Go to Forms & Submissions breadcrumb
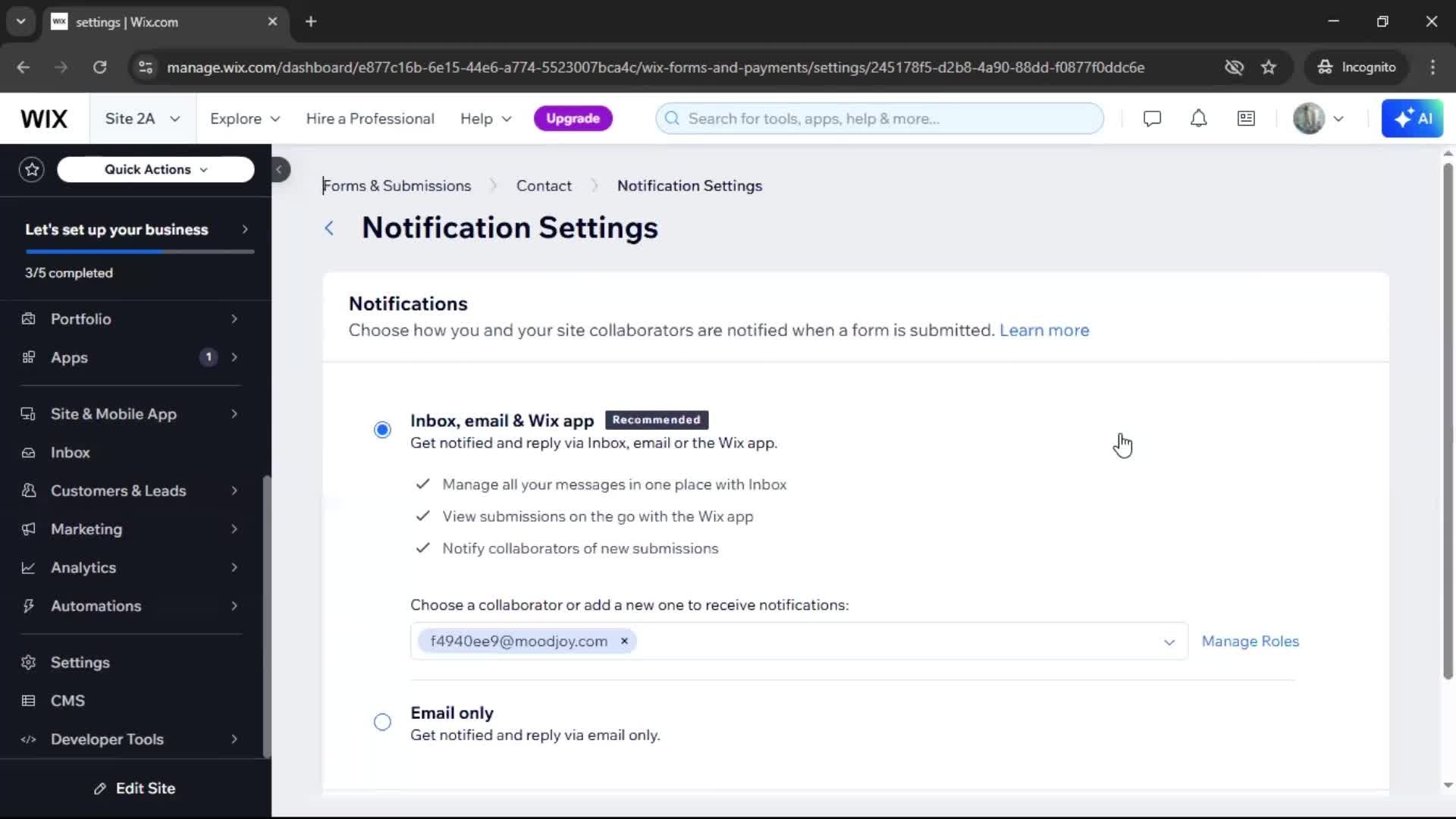This screenshot has height=819, width=1456. 397,186
